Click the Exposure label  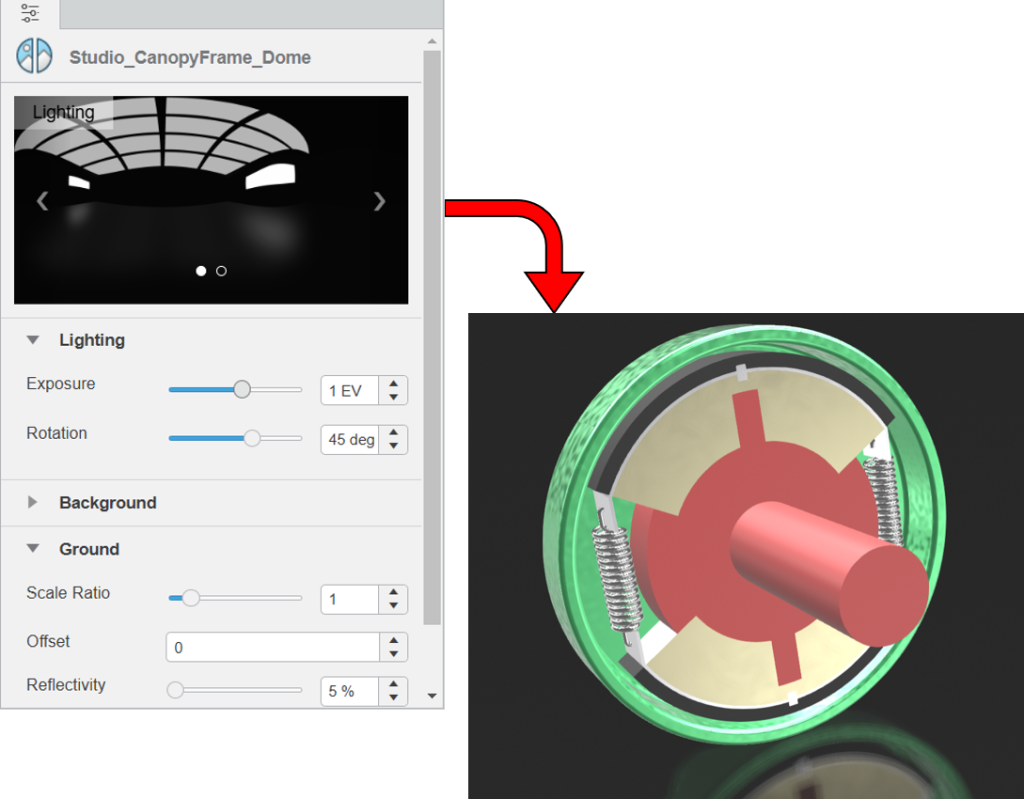coord(61,383)
